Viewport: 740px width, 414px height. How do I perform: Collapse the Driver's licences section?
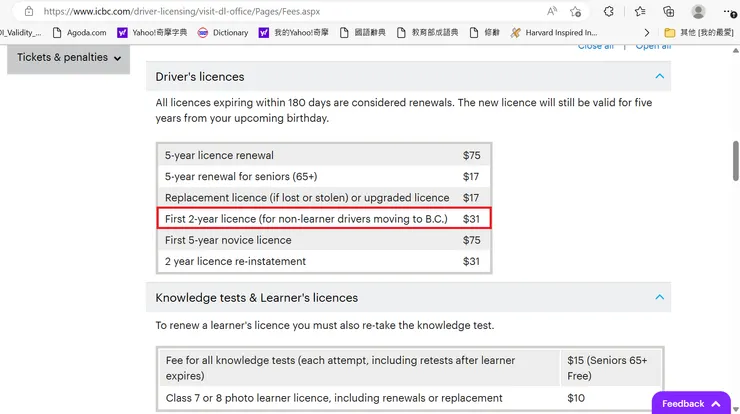pos(659,76)
